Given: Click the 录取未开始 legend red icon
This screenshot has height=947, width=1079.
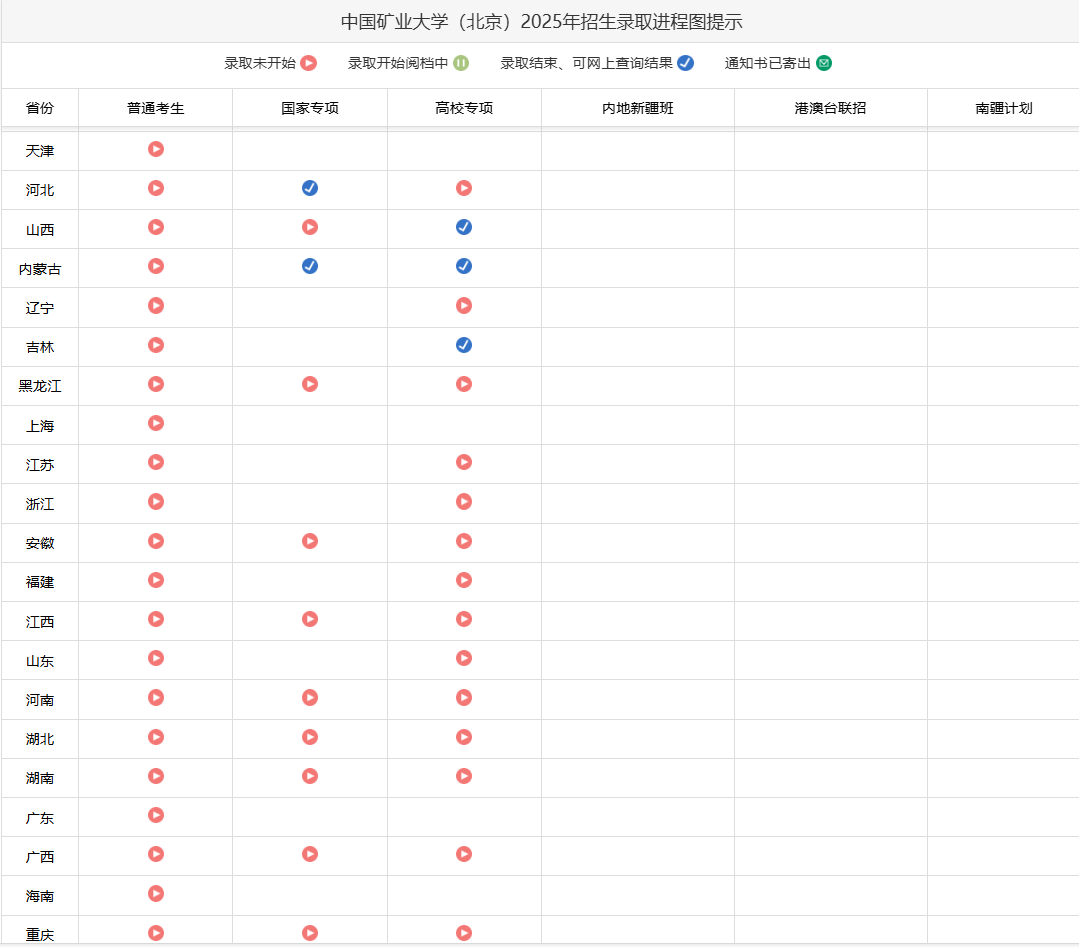Looking at the screenshot, I should point(309,63).
